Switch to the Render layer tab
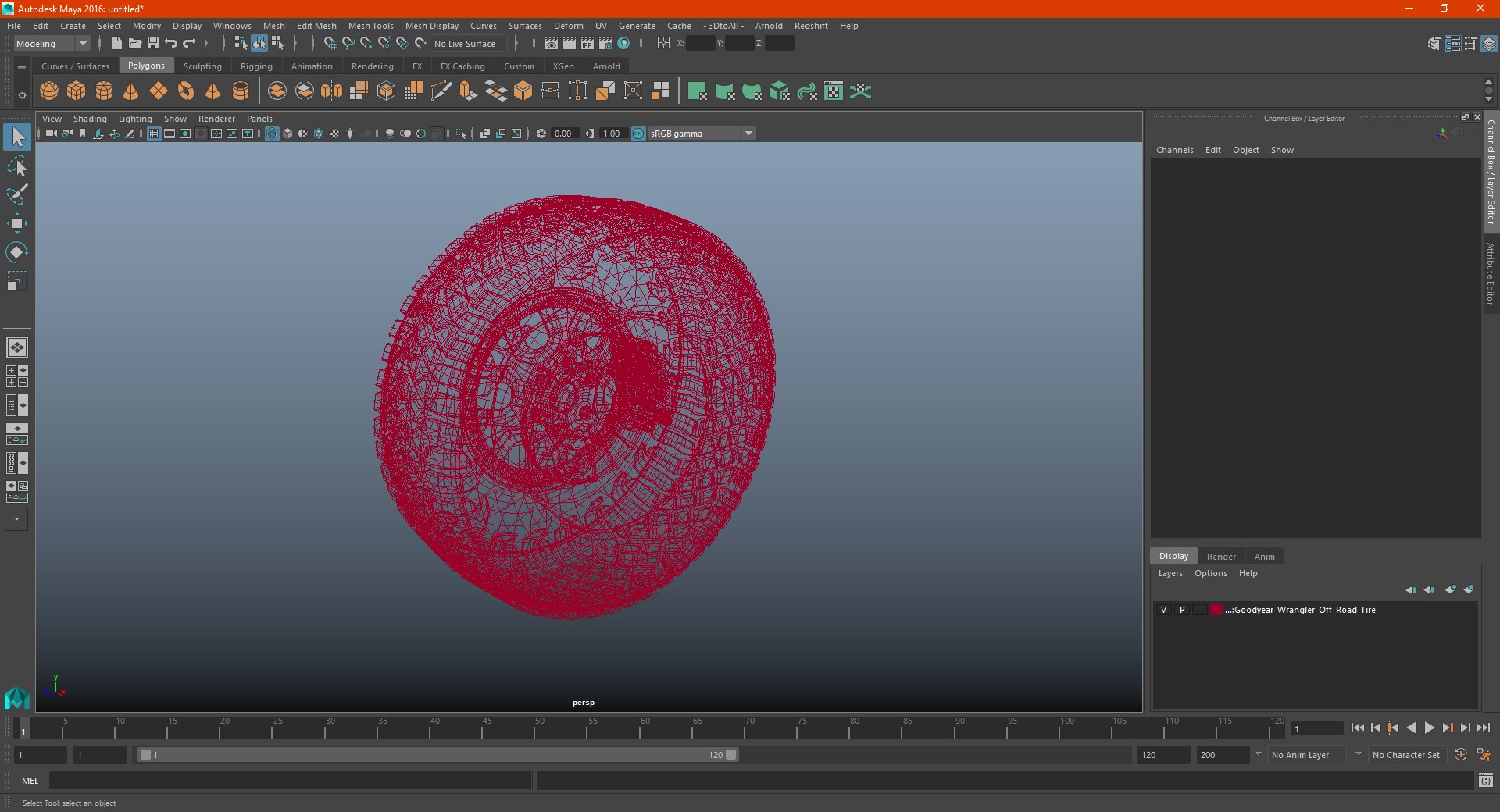 click(x=1221, y=557)
